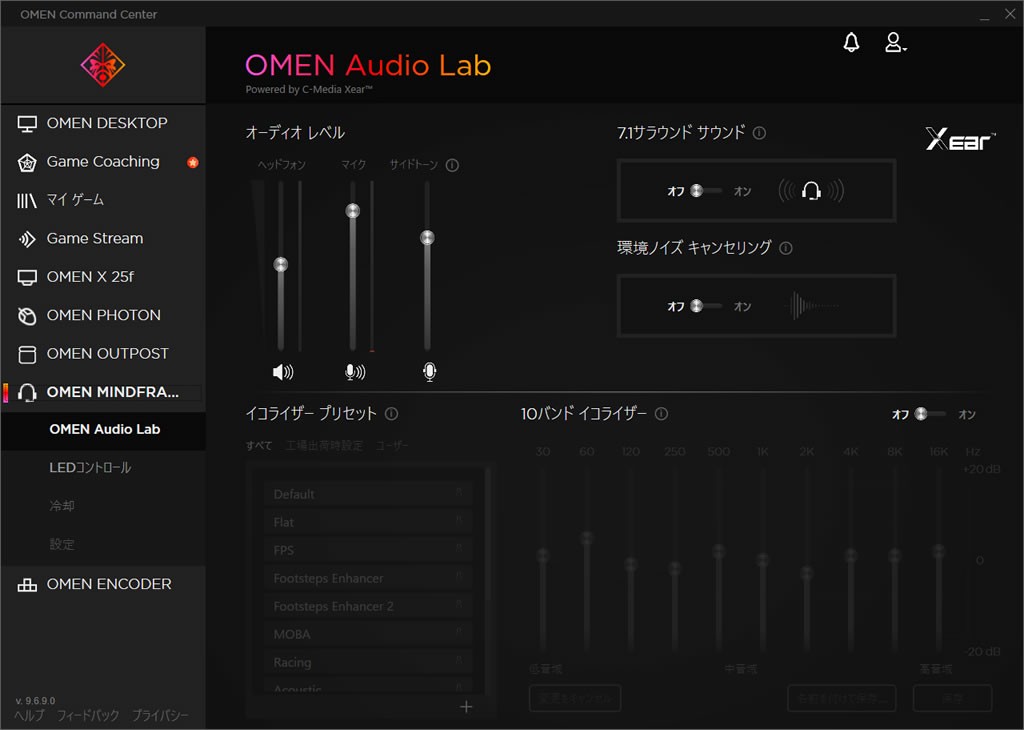Show 10バンド イコライザー info icon
Image resolution: width=1024 pixels, height=730 pixels.
661,413
